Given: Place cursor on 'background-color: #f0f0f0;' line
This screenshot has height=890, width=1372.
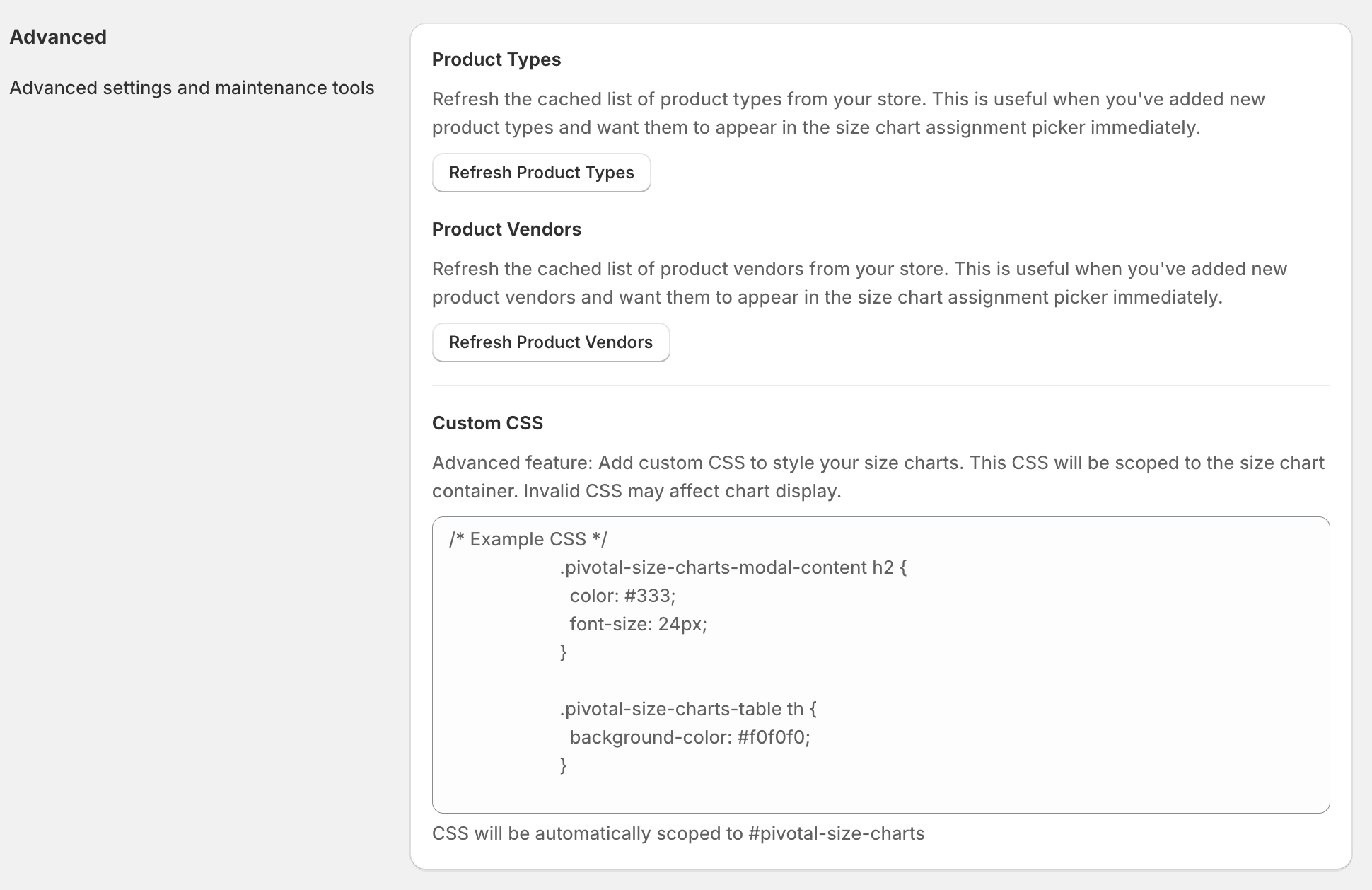Looking at the screenshot, I should click(690, 737).
